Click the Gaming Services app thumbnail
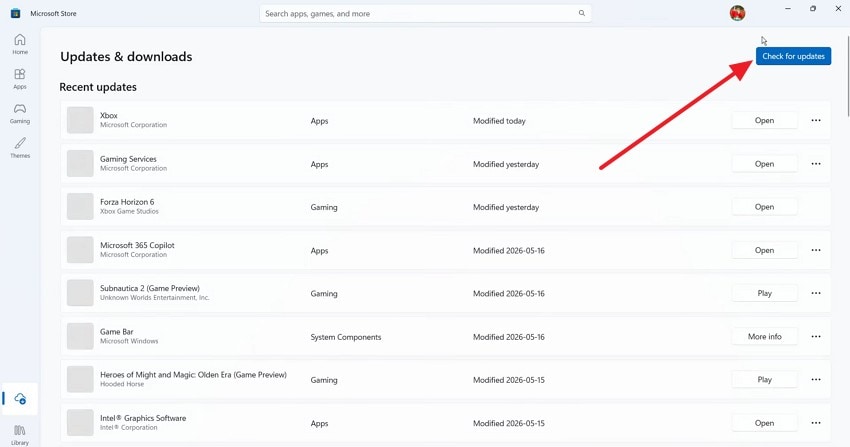This screenshot has height=447, width=850. 80,164
